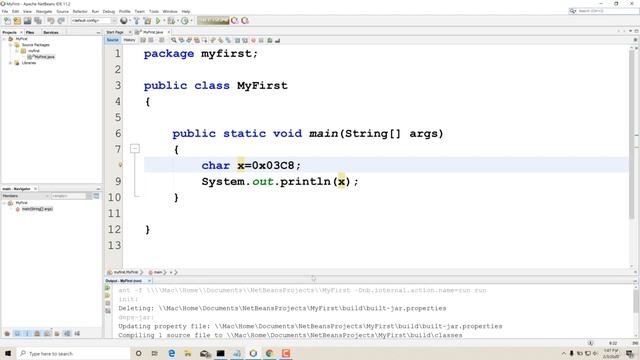Toggle the Source editor view button
Viewport: 640px width, 360px height.
coord(113,40)
